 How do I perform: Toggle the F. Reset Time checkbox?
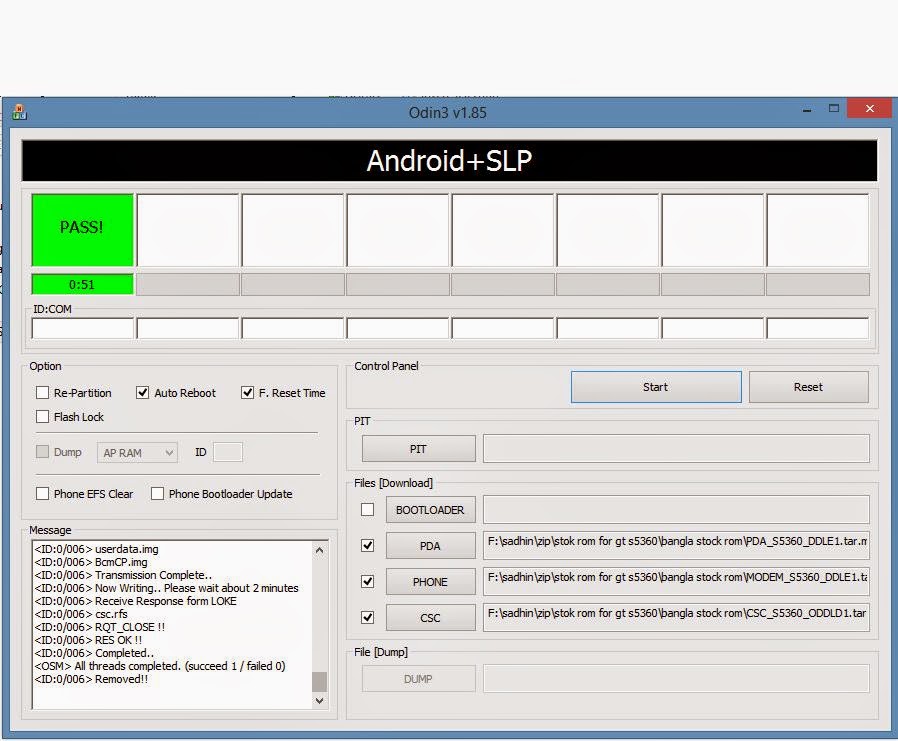(247, 393)
